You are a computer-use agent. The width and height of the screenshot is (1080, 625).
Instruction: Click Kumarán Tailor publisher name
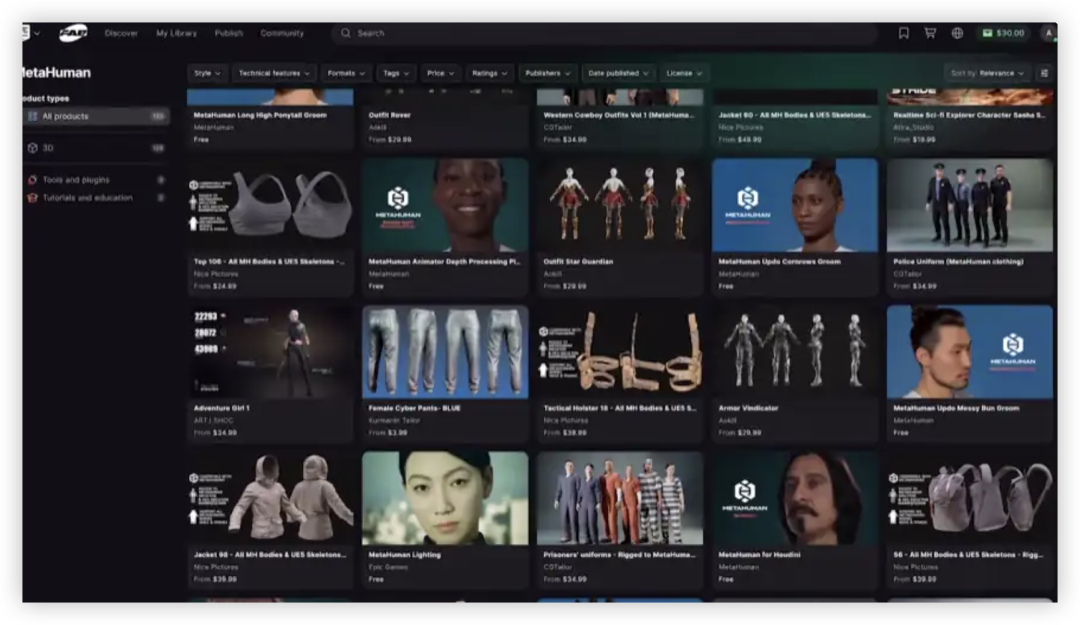click(x=394, y=420)
